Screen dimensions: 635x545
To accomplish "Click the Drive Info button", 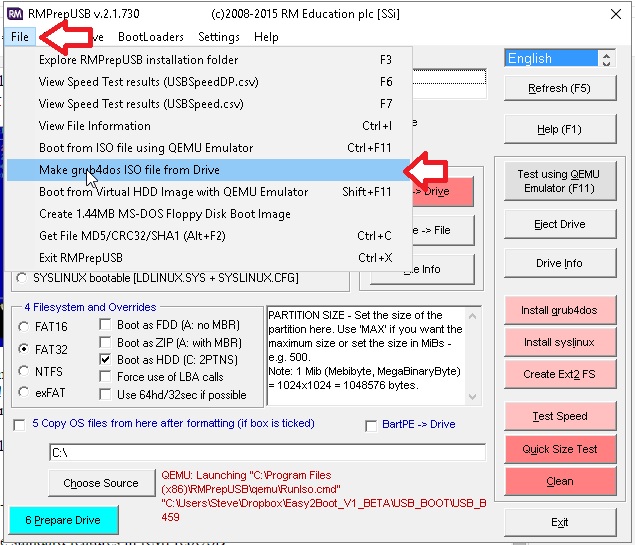I will click(560, 263).
